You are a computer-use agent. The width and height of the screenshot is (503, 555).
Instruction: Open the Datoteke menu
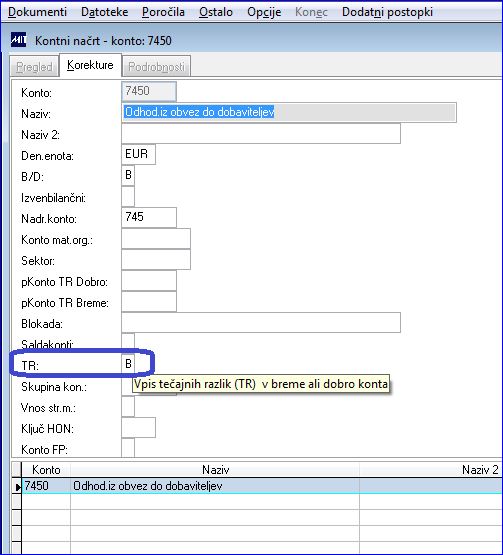104,12
